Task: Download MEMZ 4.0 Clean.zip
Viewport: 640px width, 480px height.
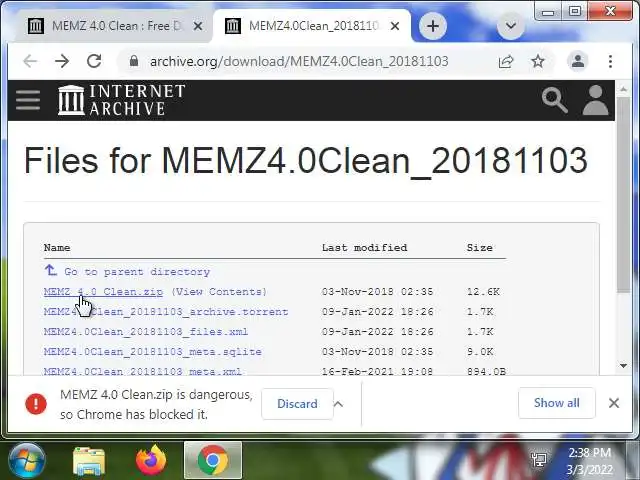Action: click(103, 292)
